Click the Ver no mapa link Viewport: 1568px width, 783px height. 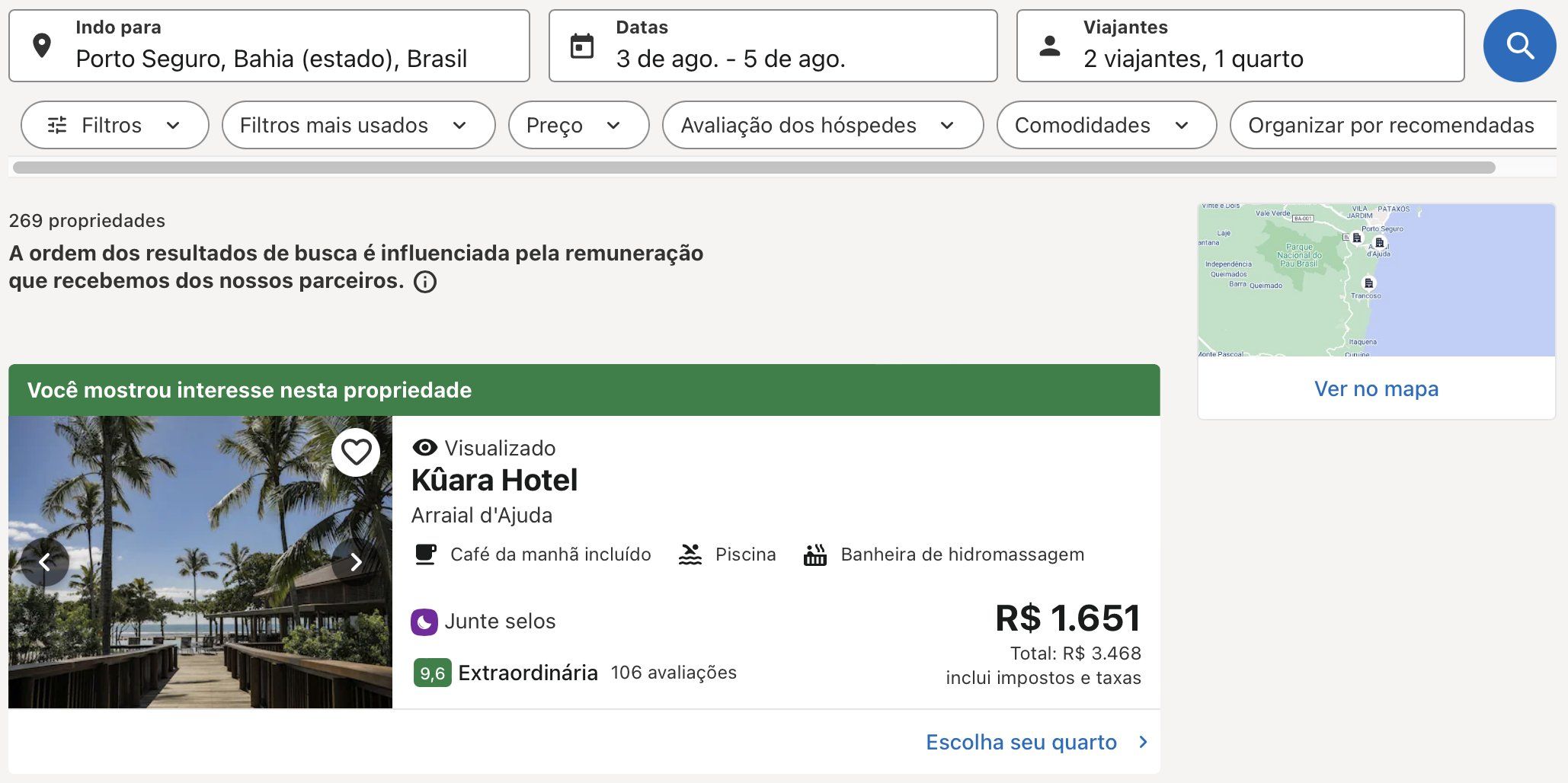pyautogui.click(x=1376, y=388)
